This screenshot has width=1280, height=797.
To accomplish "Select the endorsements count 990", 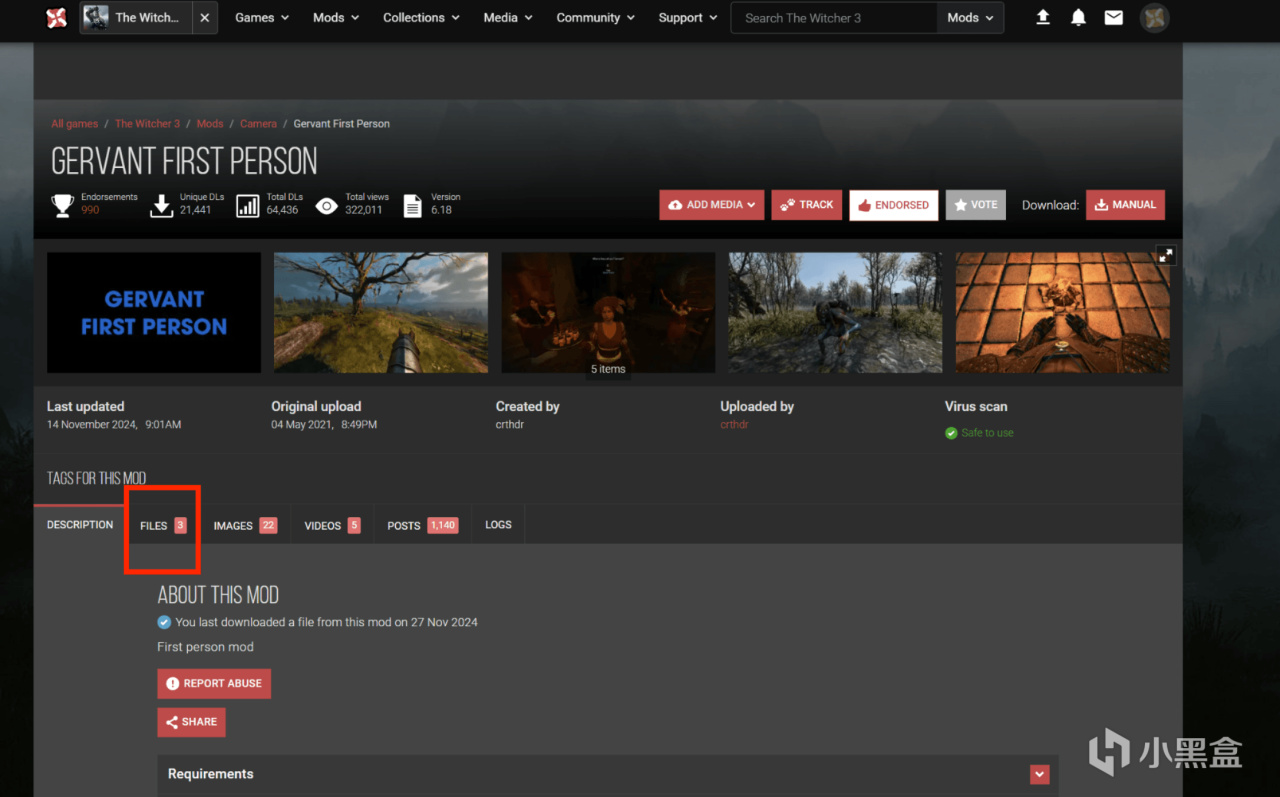I will pyautogui.click(x=90, y=210).
